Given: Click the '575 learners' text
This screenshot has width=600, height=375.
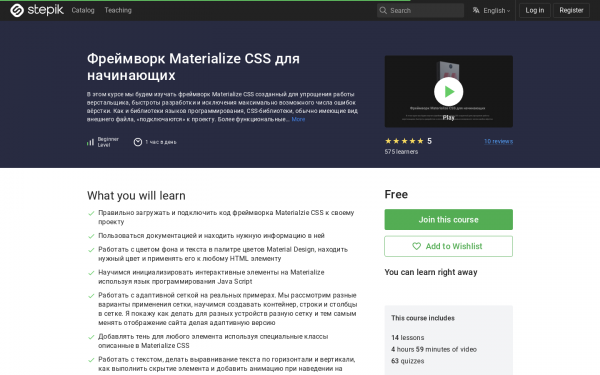Looking at the screenshot, I should pos(401,152).
